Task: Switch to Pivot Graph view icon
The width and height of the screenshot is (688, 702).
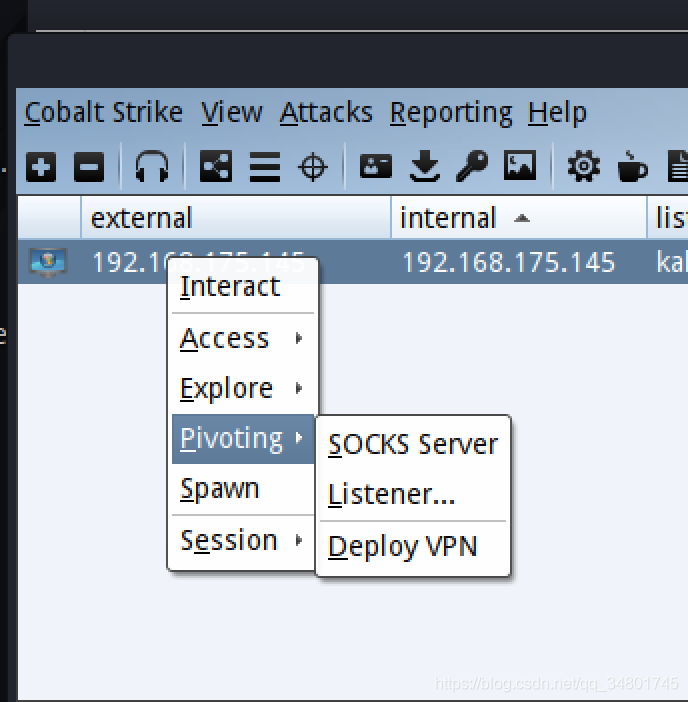Action: coord(216,166)
